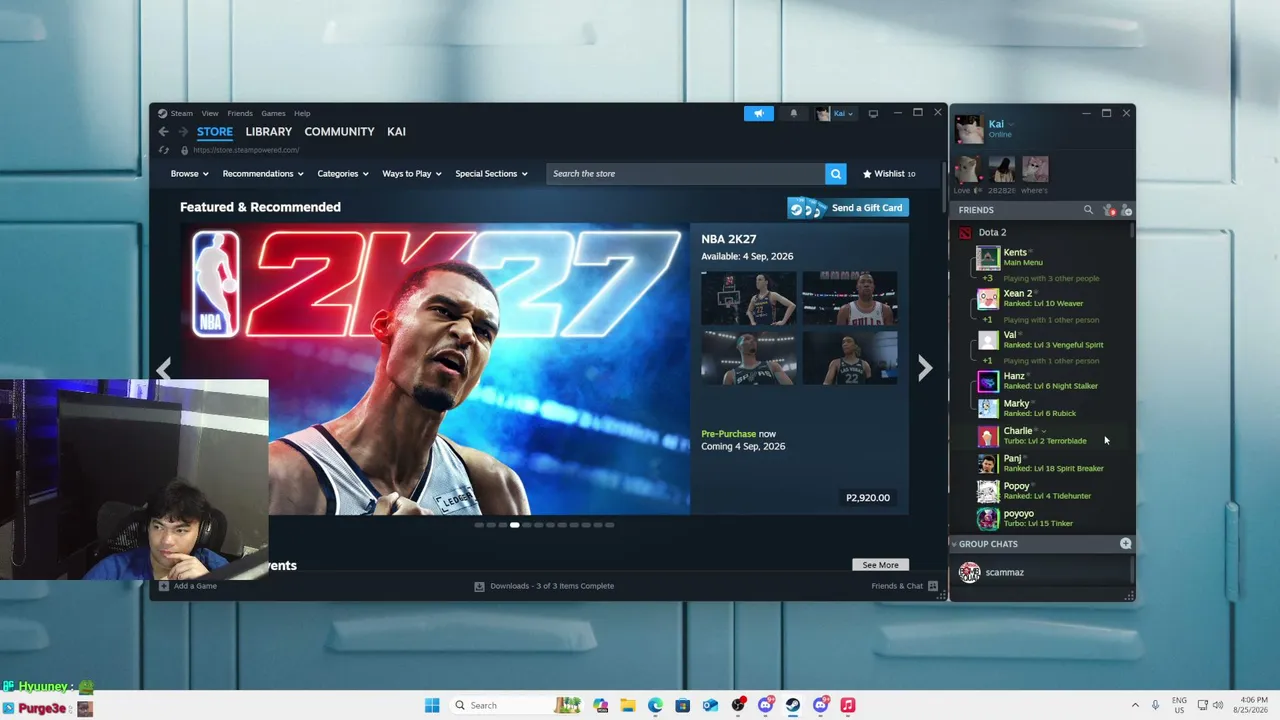Open the Windows Start menu

tap(432, 705)
